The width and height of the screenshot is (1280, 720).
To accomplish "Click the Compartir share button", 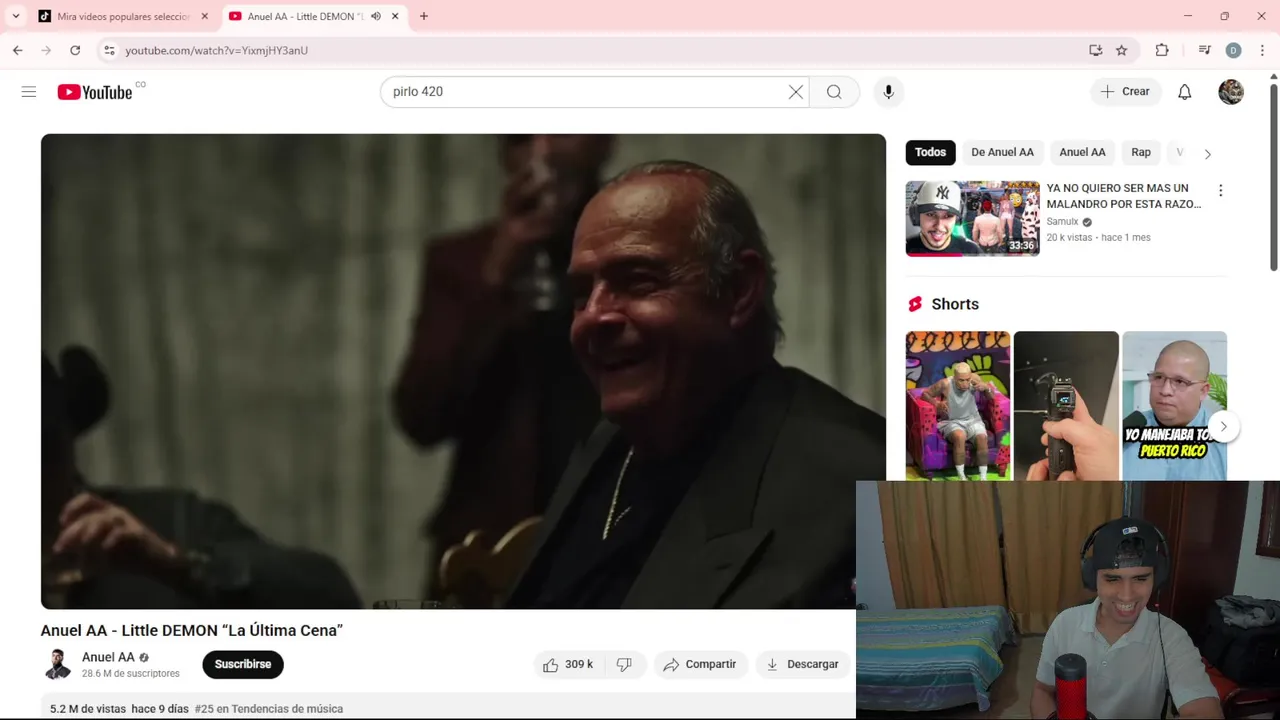I will click(700, 664).
